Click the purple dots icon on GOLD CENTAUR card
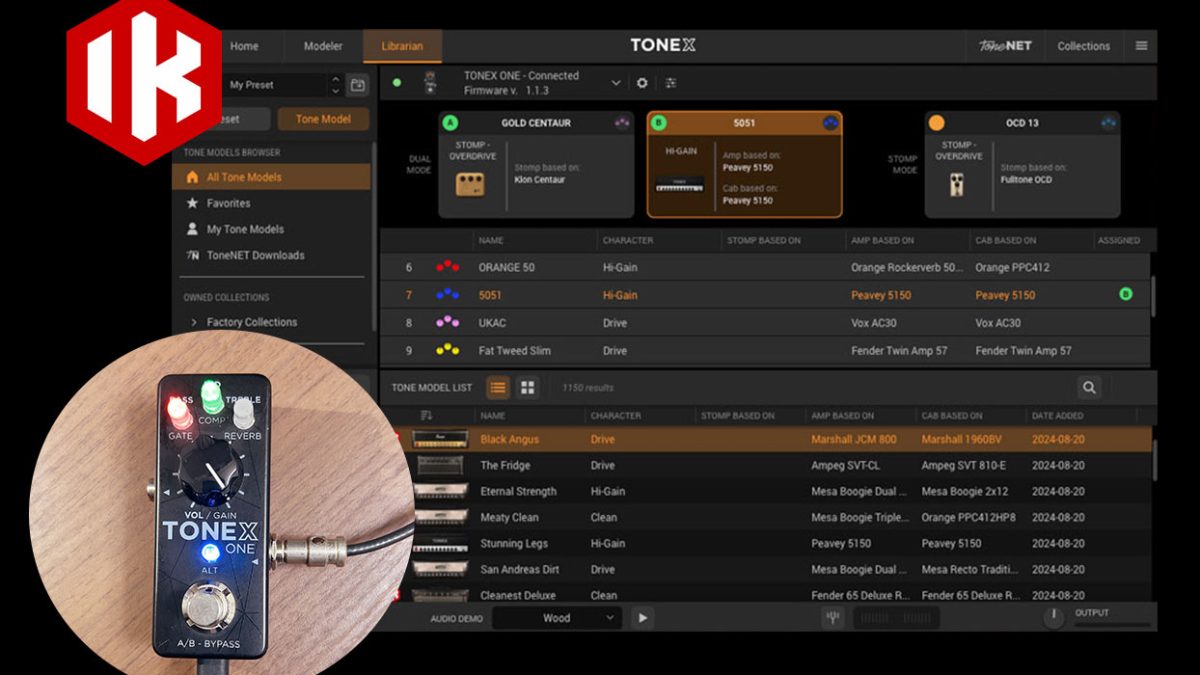The width and height of the screenshot is (1200, 675). (622, 123)
